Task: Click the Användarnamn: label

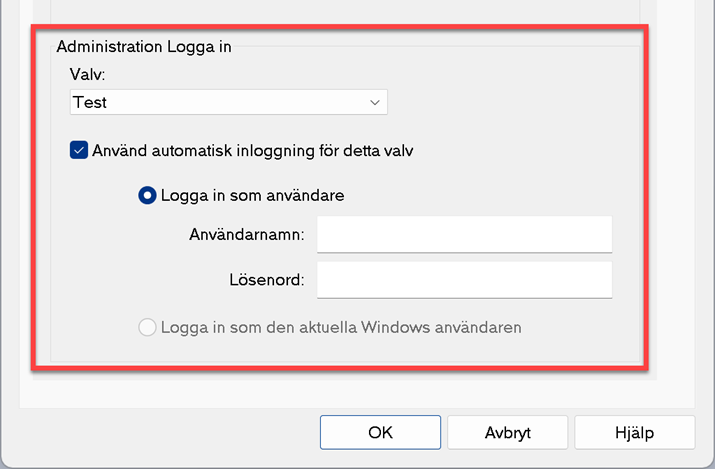Action: (247, 234)
